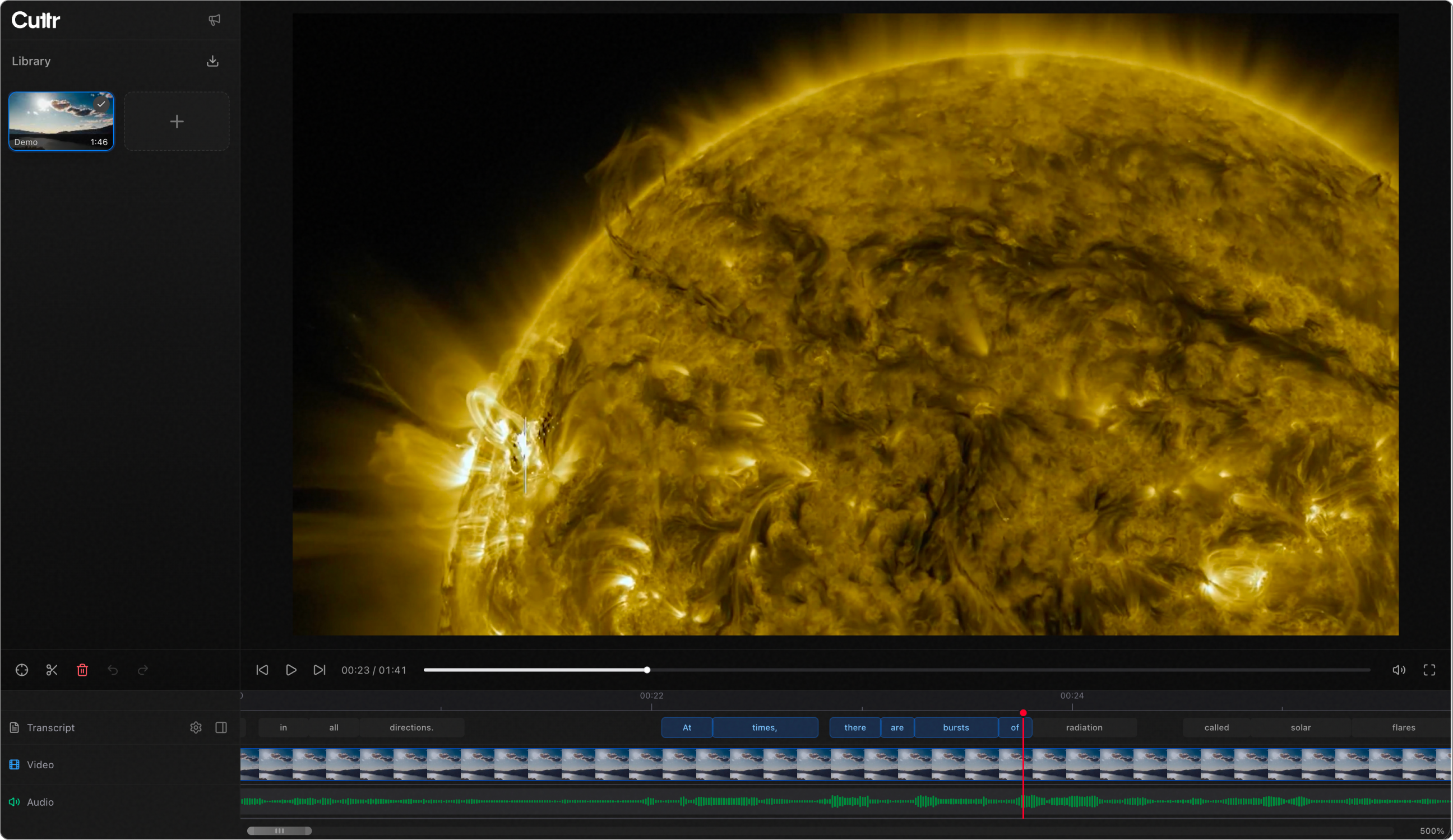Click the scissors cut tool
This screenshot has width=1453, height=840.
tap(52, 670)
